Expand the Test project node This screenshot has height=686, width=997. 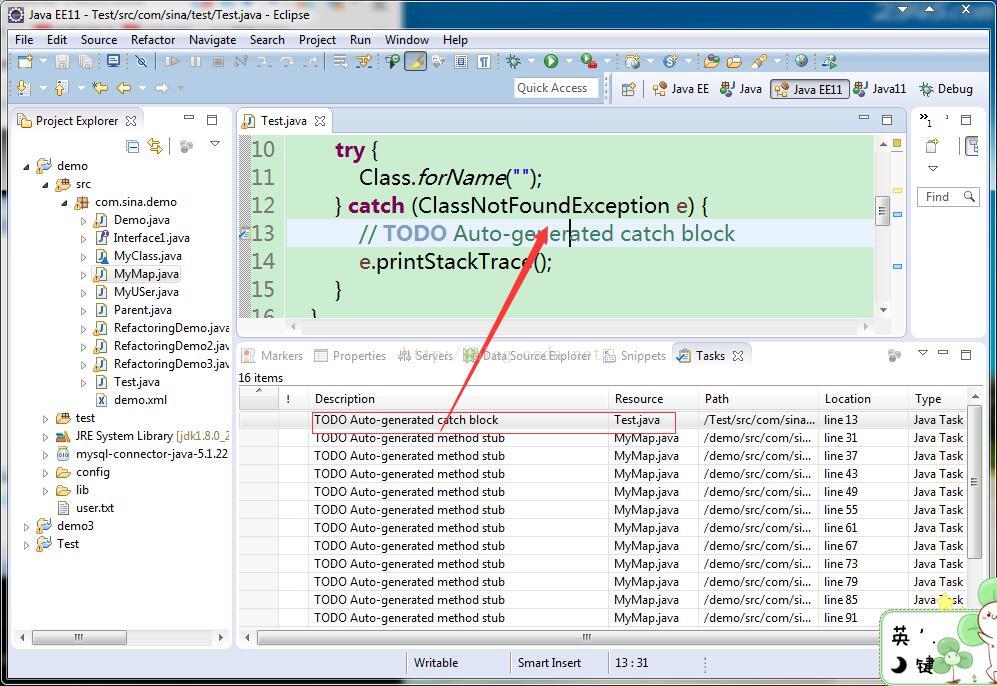pos(26,545)
